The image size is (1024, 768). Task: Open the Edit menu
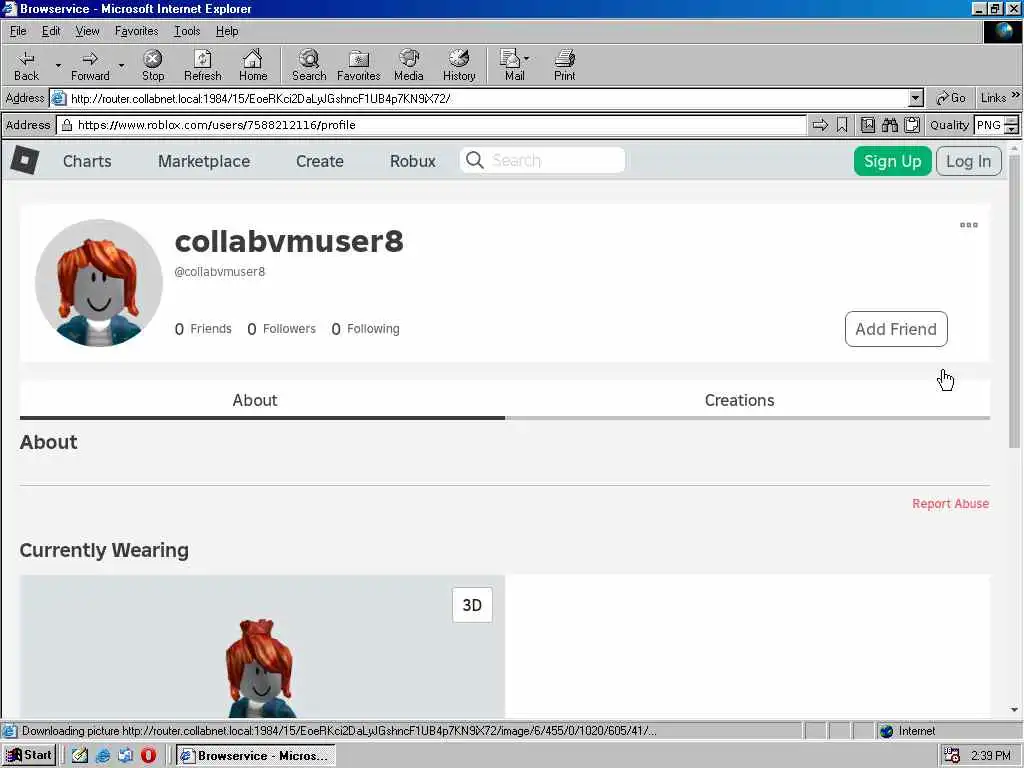pyautogui.click(x=51, y=31)
